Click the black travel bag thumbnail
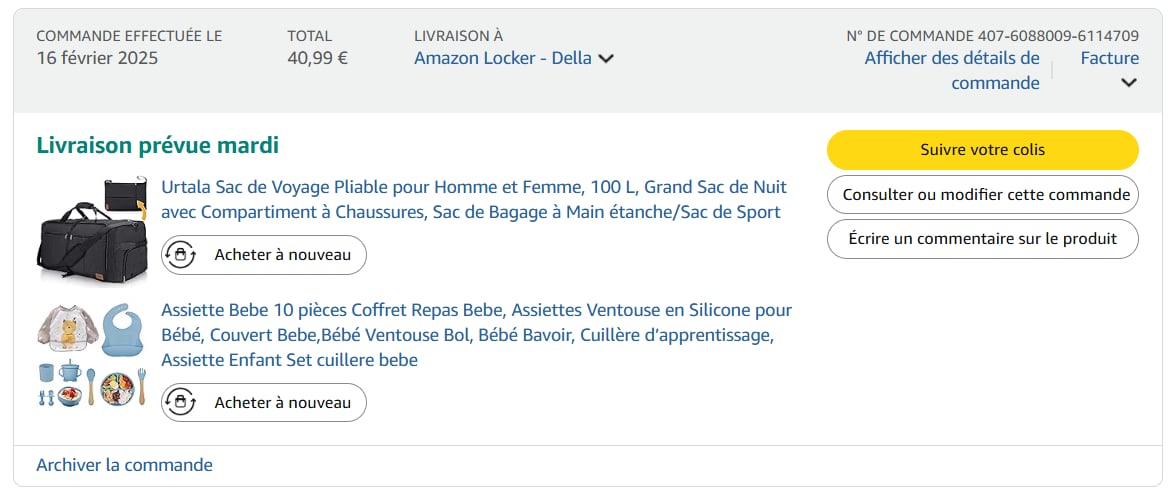The width and height of the screenshot is (1171, 493). tap(91, 230)
